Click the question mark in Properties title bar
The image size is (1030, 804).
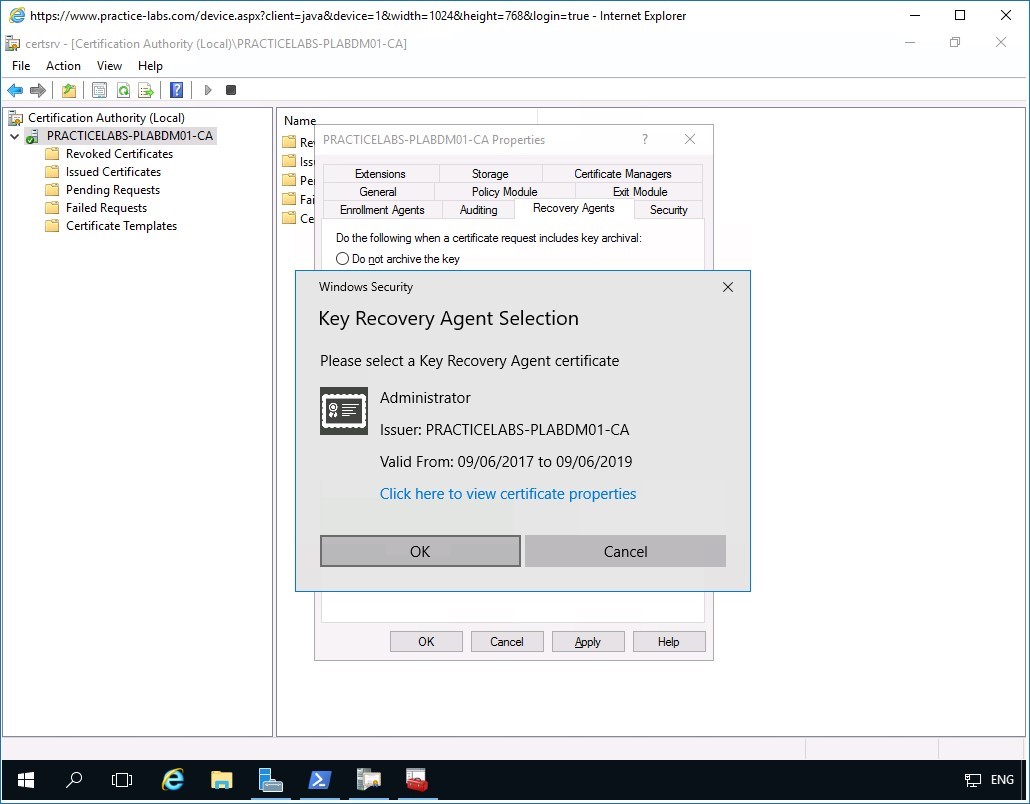point(645,139)
